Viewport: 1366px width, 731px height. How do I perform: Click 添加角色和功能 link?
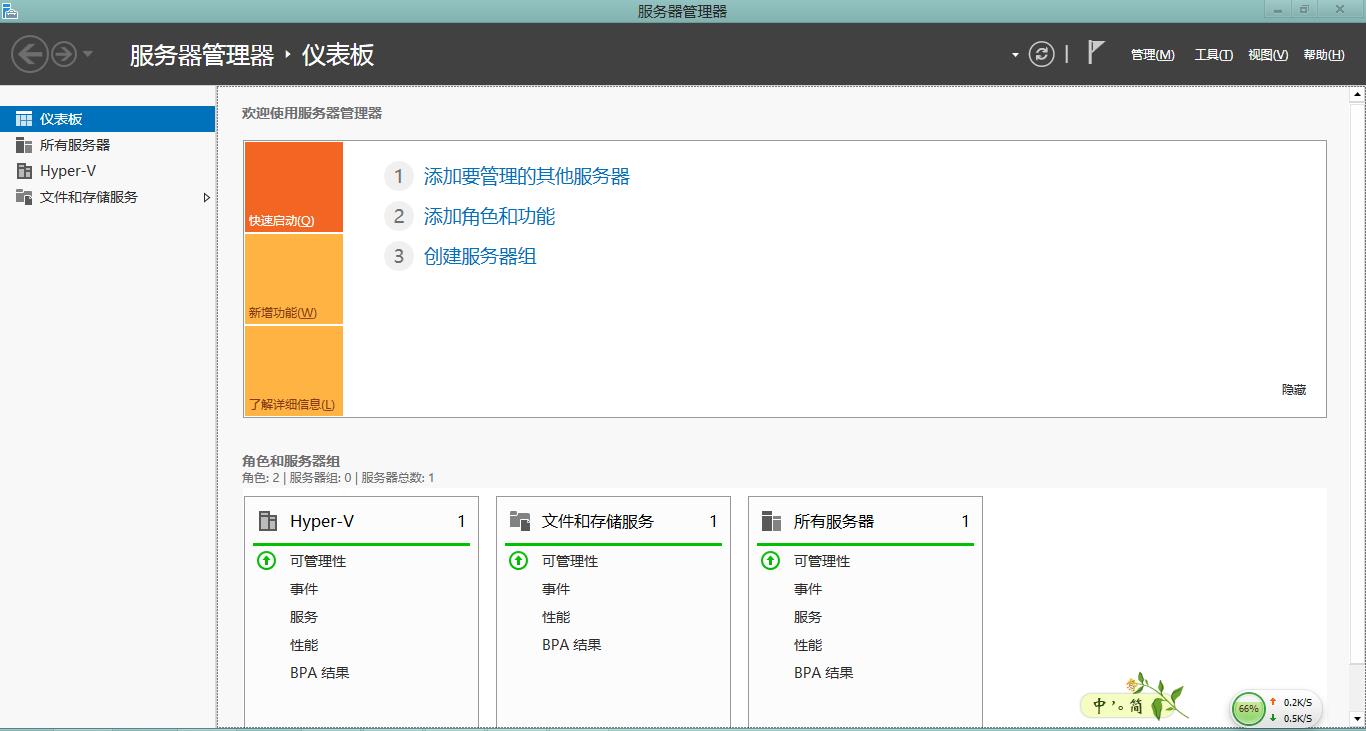click(x=489, y=217)
